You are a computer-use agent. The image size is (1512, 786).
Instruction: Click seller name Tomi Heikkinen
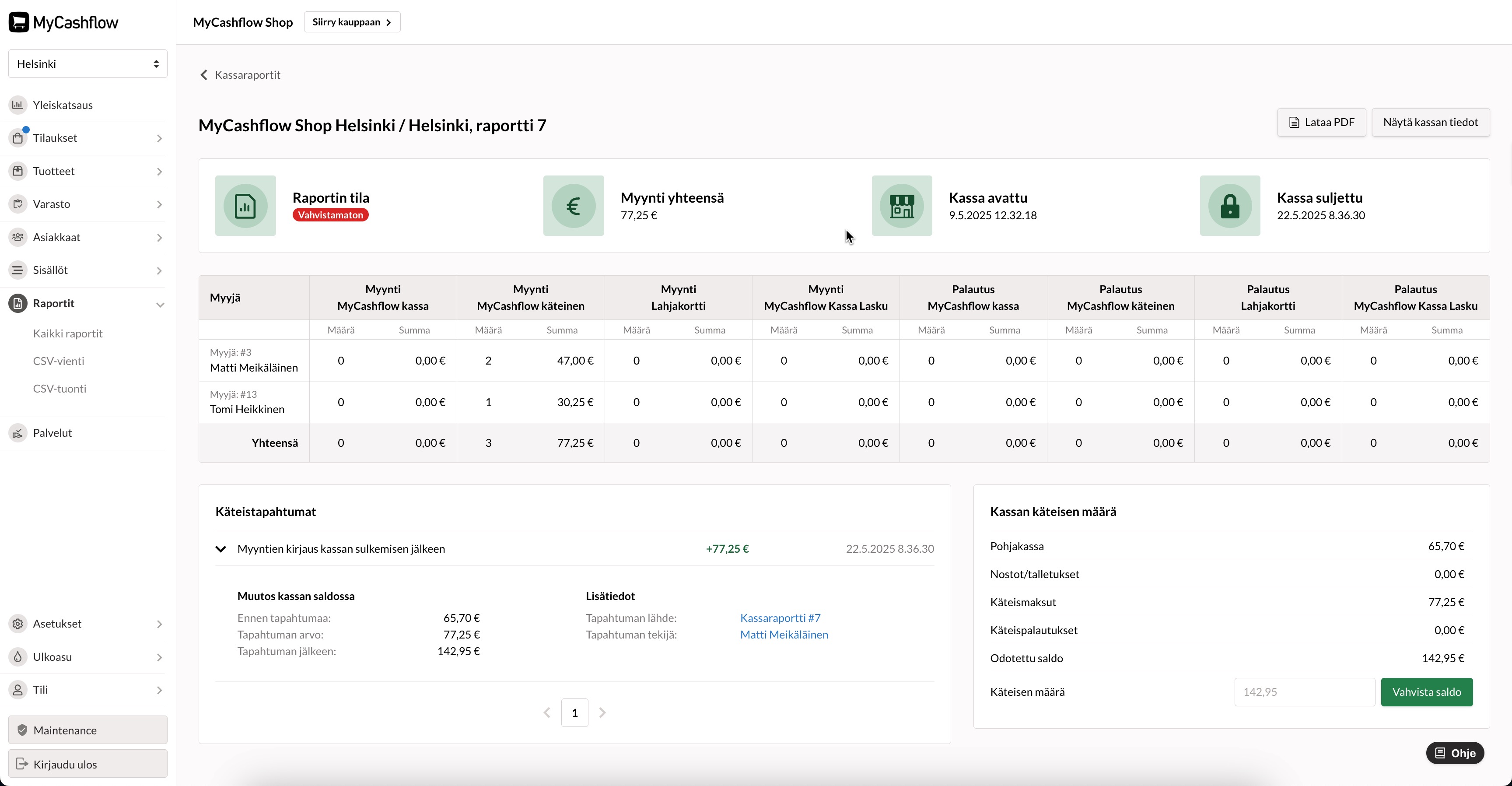click(247, 410)
